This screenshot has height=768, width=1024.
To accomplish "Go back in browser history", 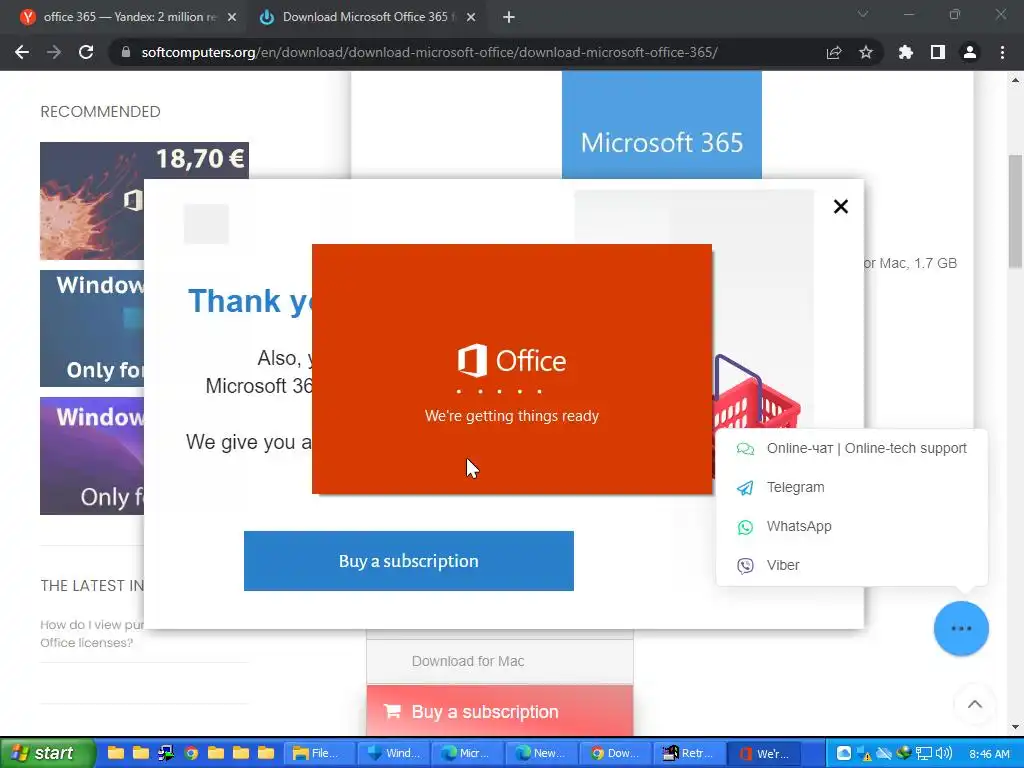I will pos(22,52).
